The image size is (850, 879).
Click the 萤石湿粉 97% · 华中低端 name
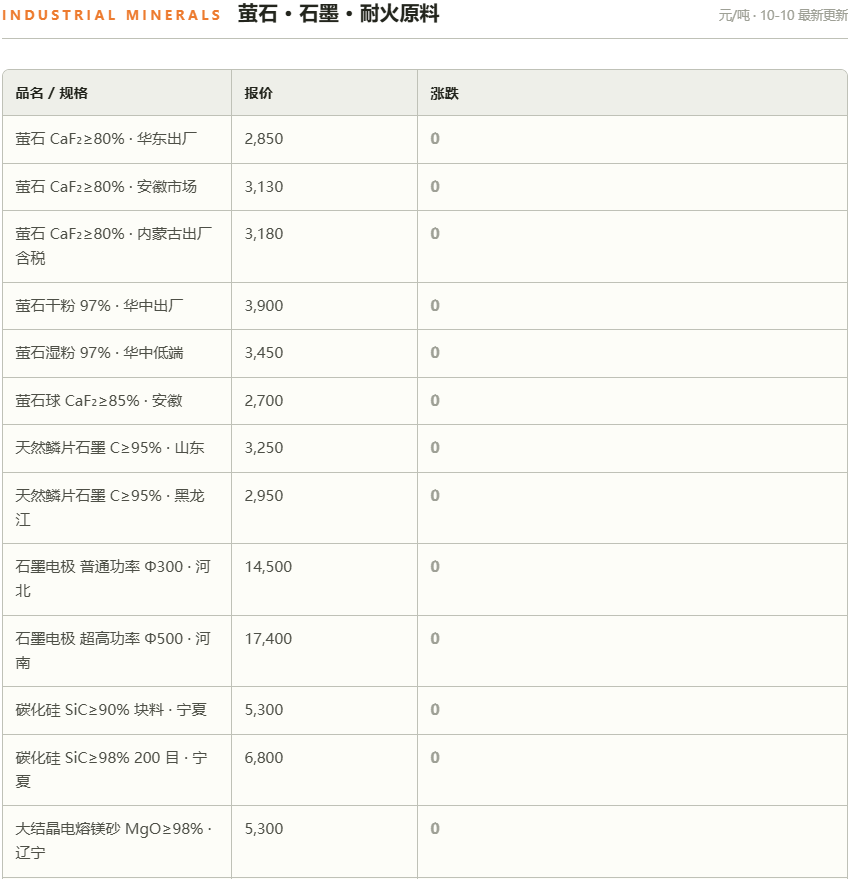(99, 353)
